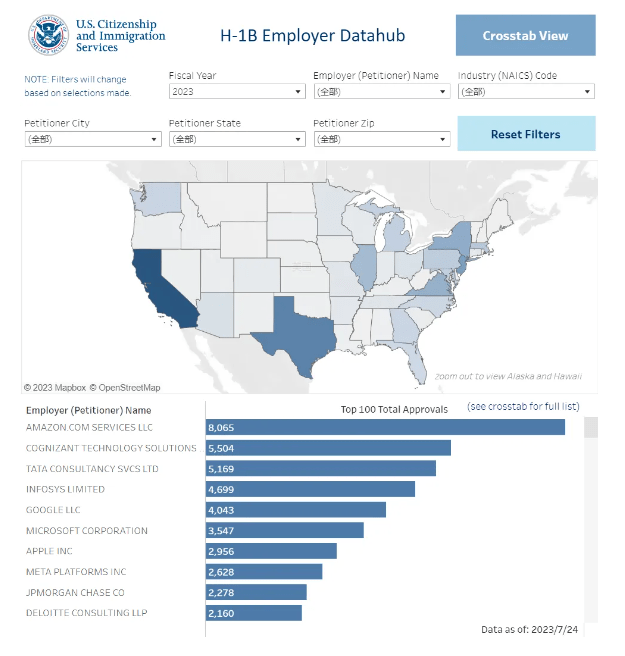Open the Petitioner State dropdown
This screenshot has width=625, height=656.
[x=237, y=139]
